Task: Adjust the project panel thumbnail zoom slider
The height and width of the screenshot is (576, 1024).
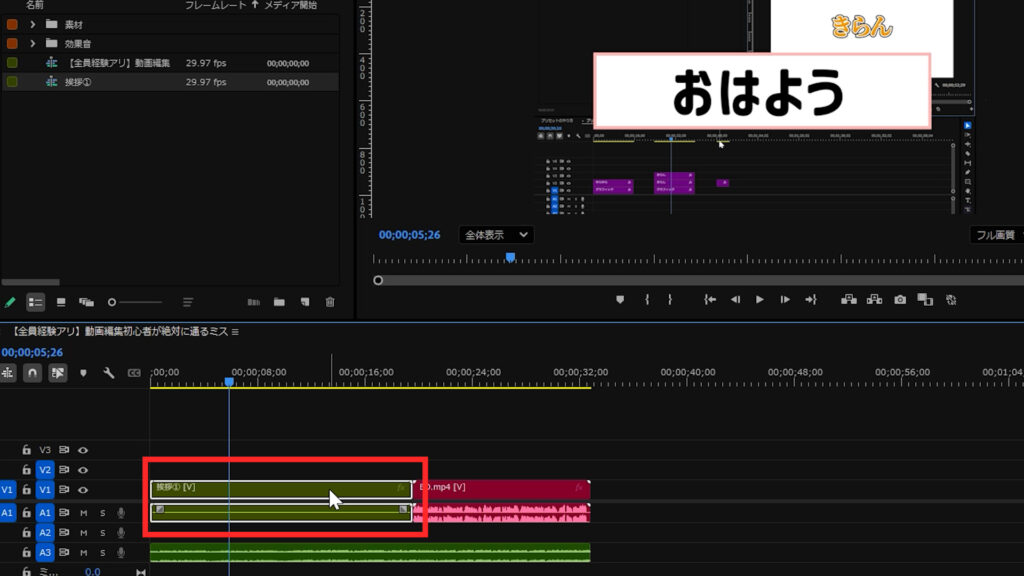Action: tap(135, 302)
